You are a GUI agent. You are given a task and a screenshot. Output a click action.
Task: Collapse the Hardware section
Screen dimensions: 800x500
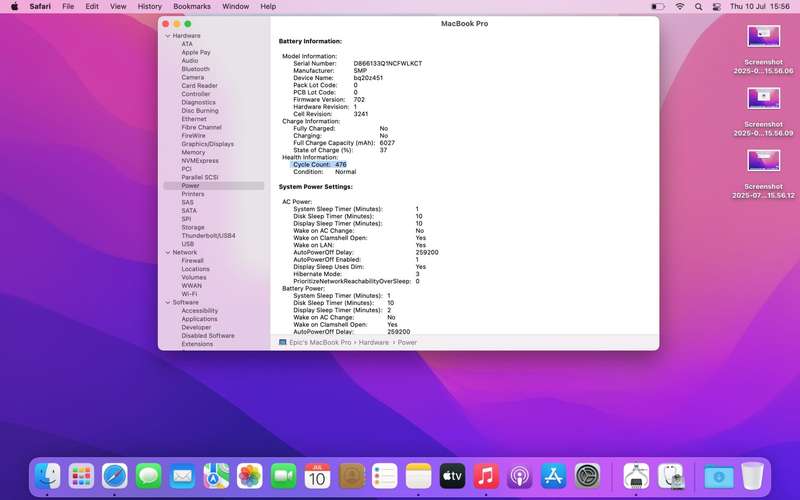click(x=168, y=36)
